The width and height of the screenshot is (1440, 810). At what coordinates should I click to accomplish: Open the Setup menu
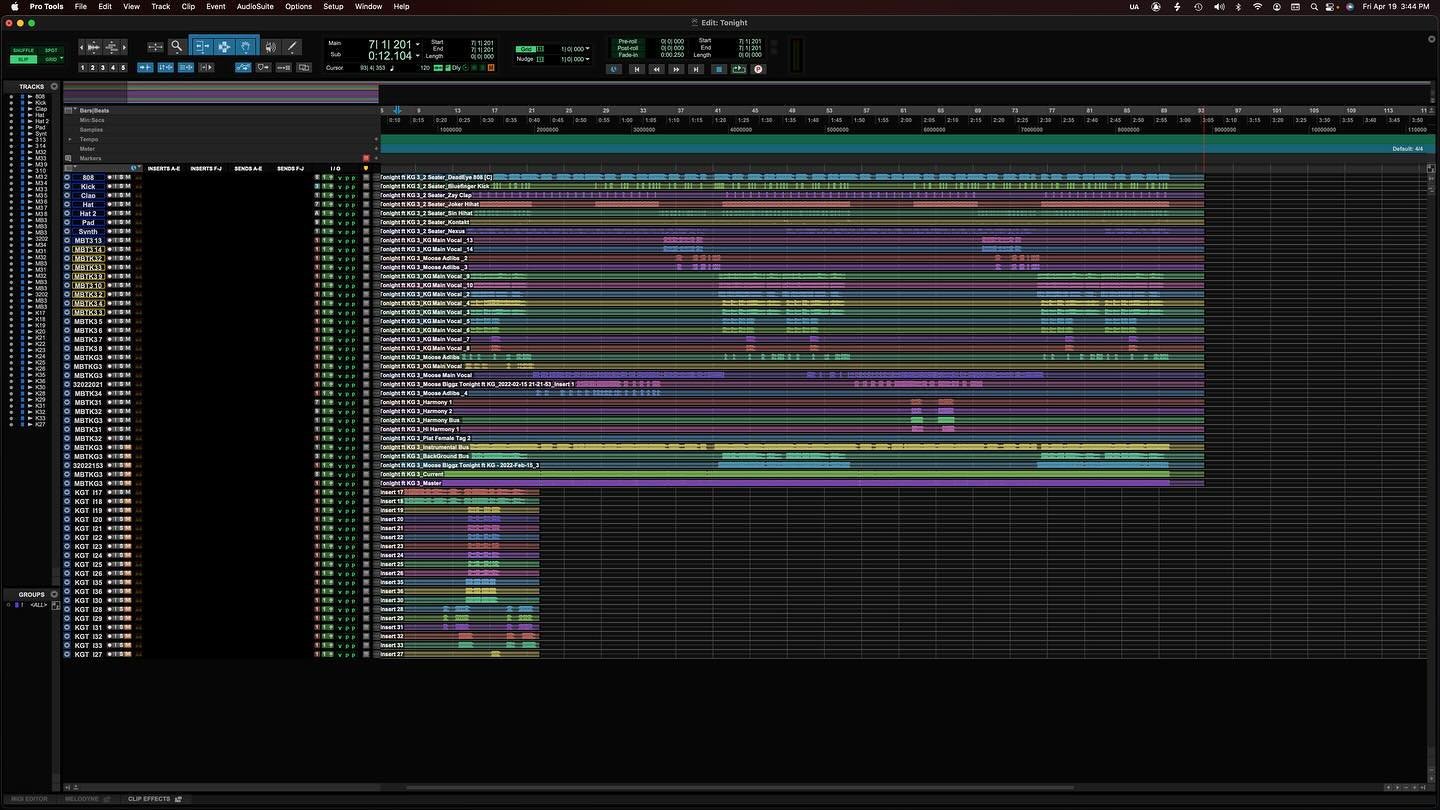point(333,6)
